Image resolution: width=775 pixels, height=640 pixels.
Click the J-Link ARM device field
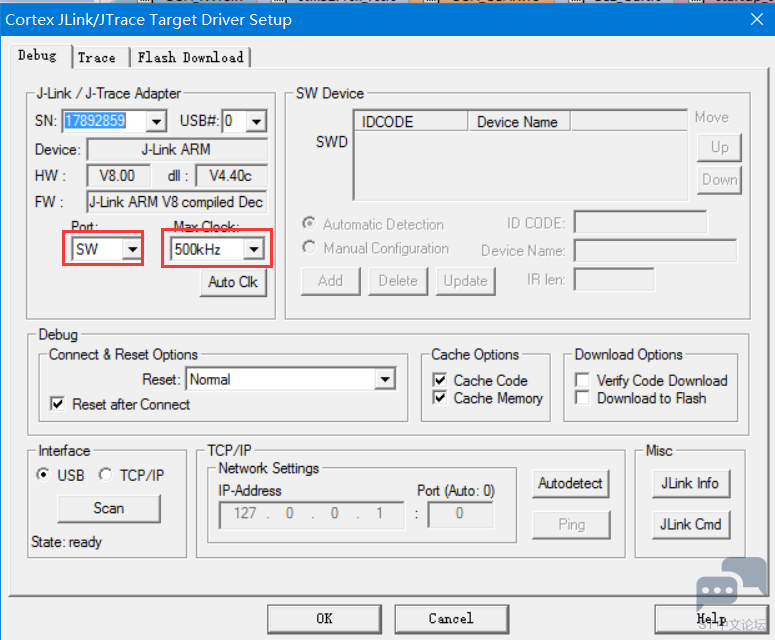(x=177, y=150)
